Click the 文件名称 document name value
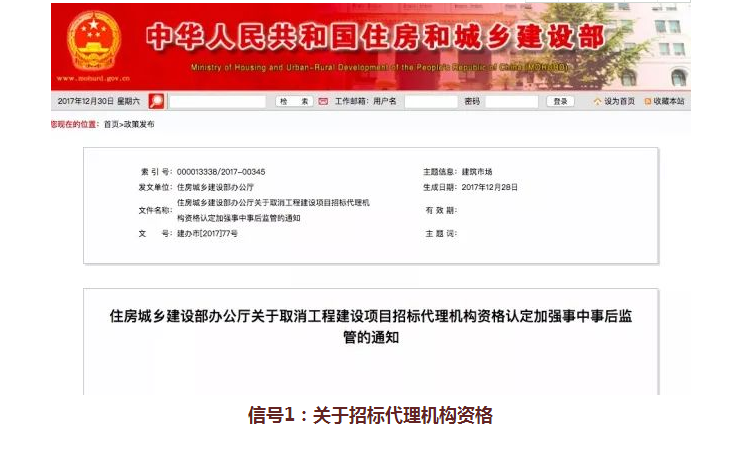The height and width of the screenshot is (459, 746). [273, 210]
